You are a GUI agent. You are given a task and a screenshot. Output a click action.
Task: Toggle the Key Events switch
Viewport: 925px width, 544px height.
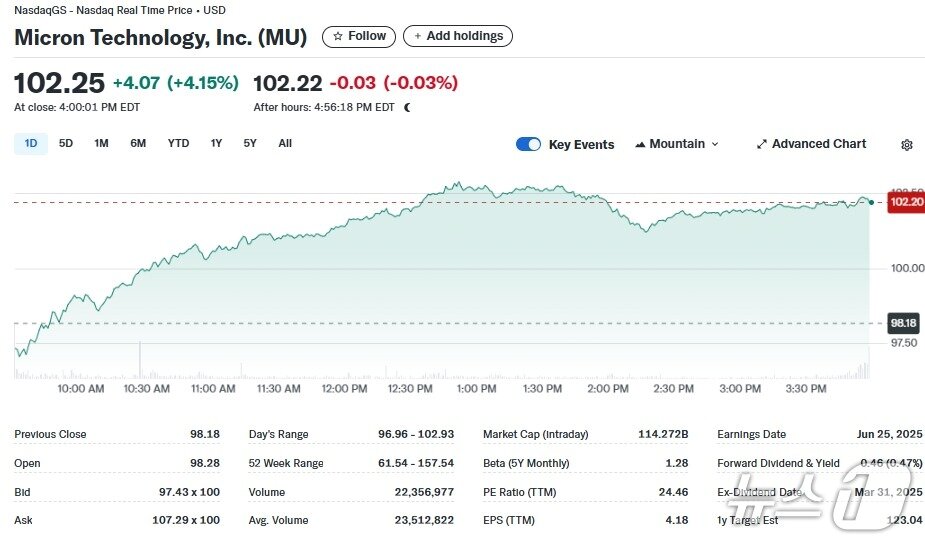tap(528, 144)
